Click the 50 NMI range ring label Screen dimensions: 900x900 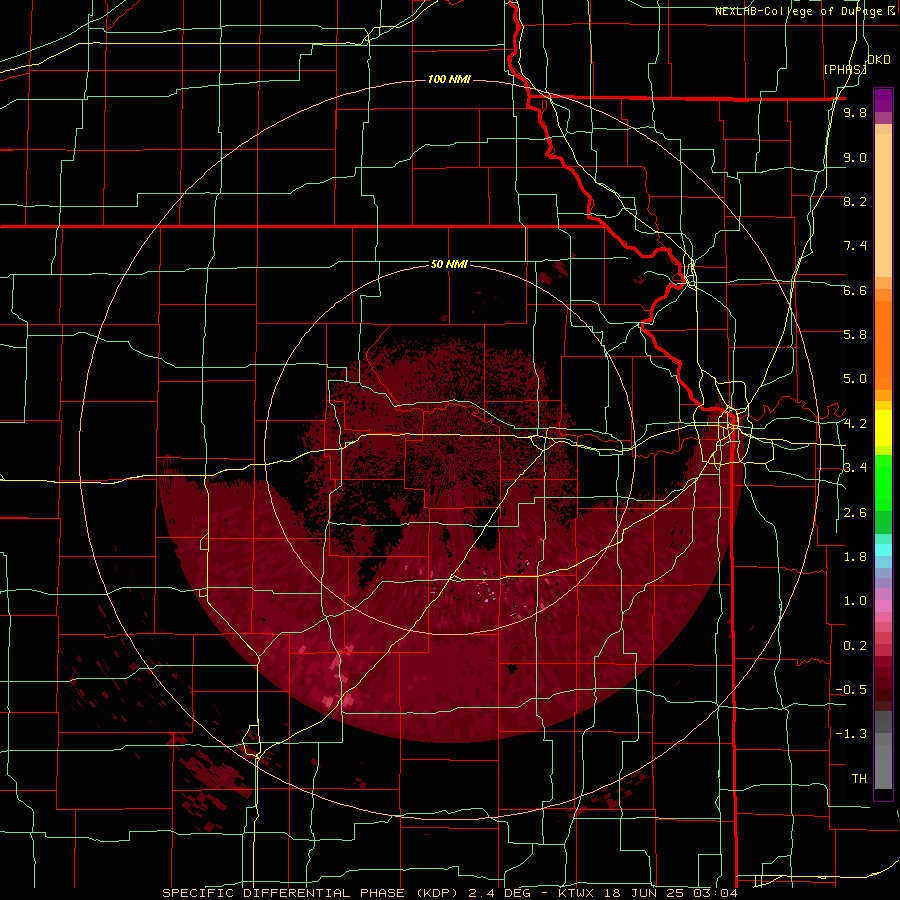pyautogui.click(x=449, y=265)
